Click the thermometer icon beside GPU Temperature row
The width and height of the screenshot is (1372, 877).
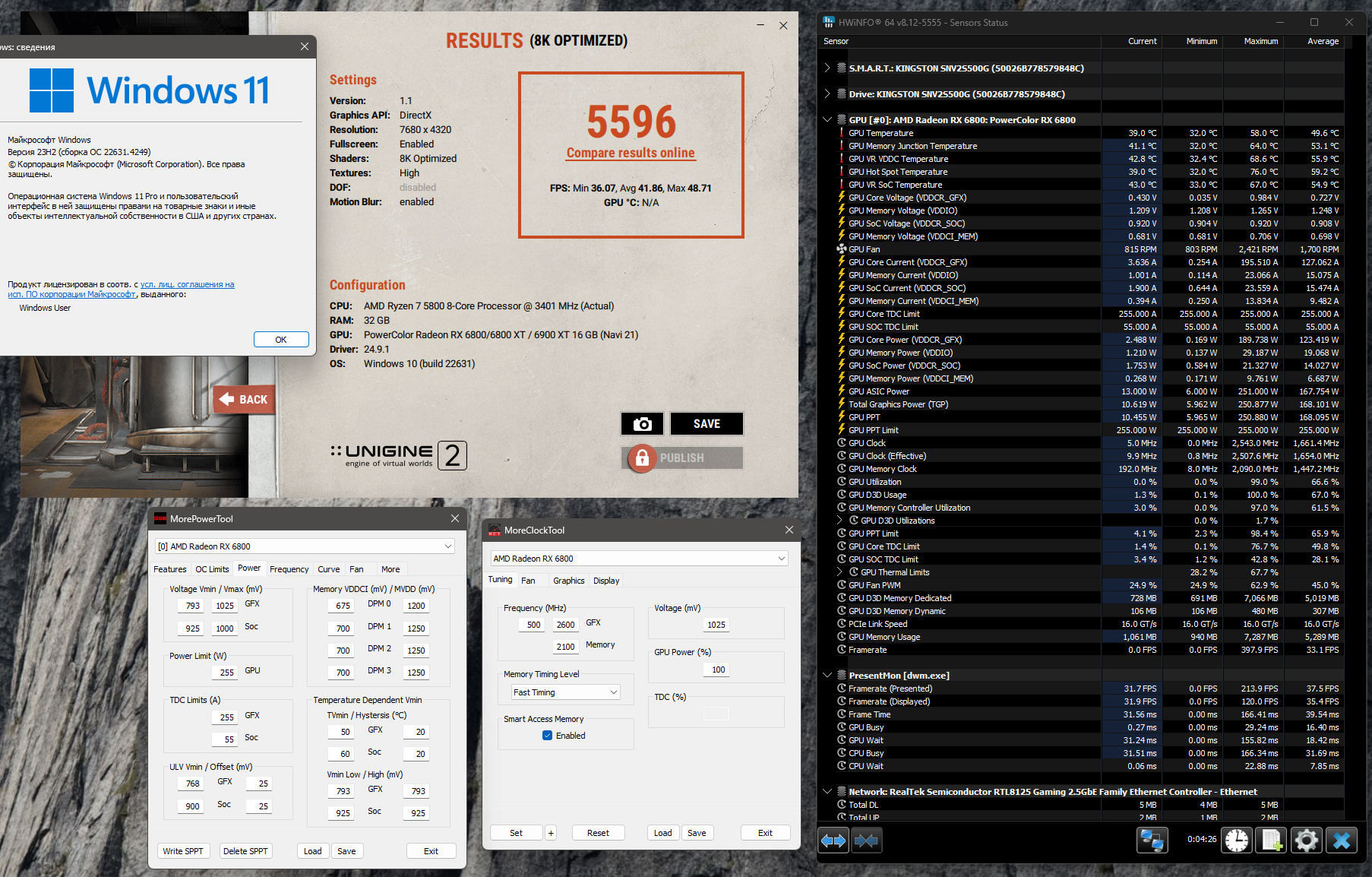pos(842,133)
